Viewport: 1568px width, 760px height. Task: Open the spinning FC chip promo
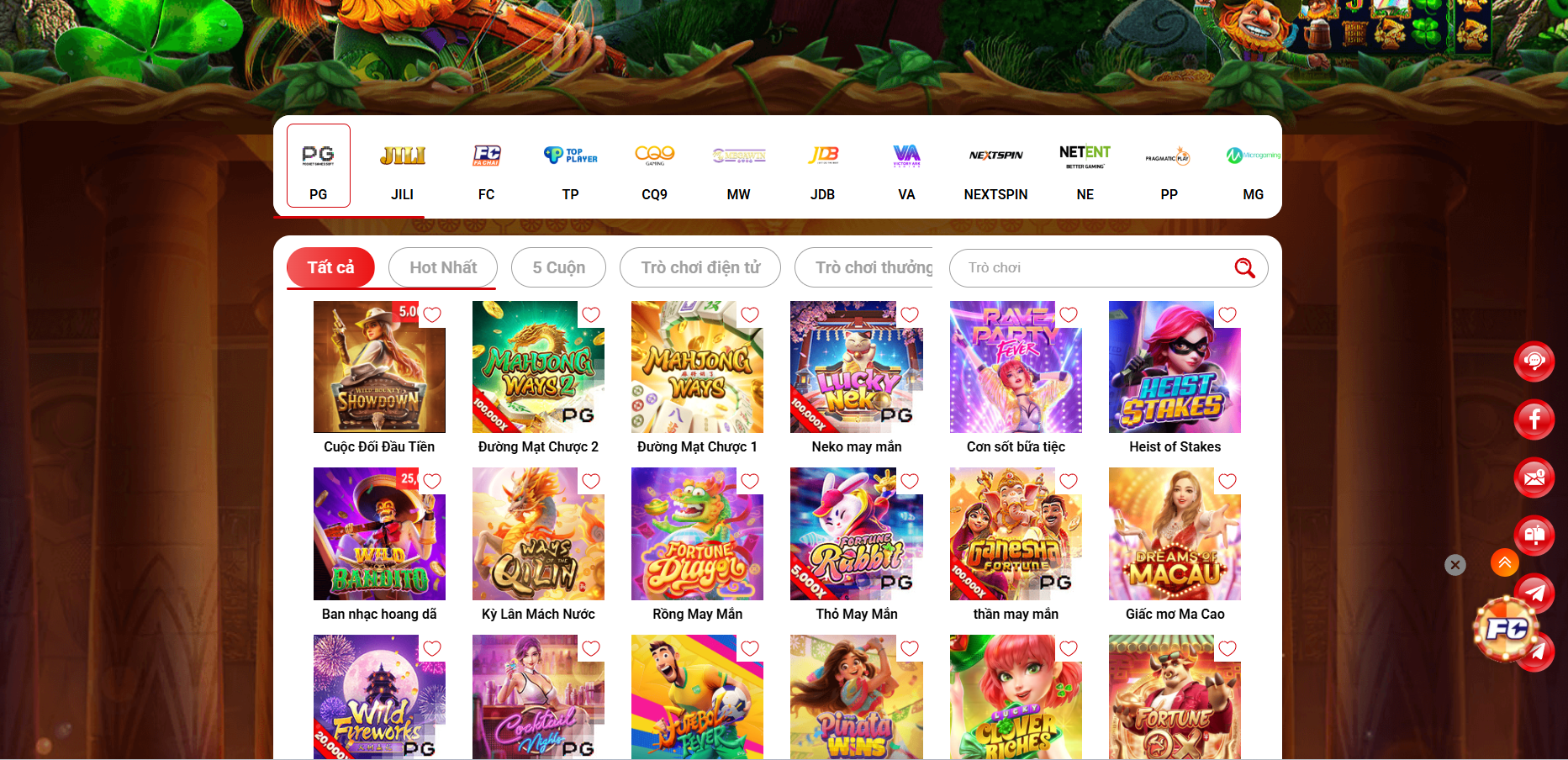(1507, 629)
